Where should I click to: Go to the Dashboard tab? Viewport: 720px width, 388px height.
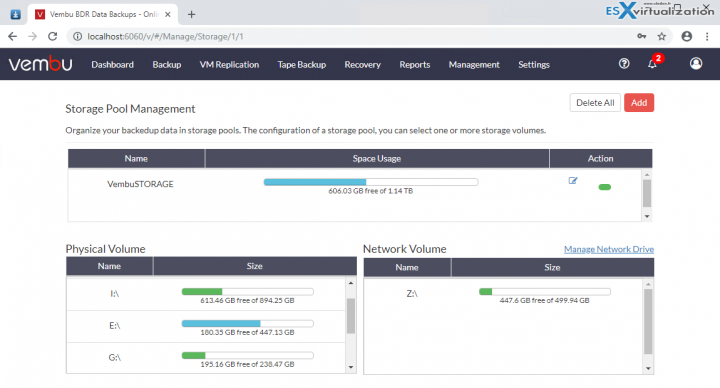[112, 65]
